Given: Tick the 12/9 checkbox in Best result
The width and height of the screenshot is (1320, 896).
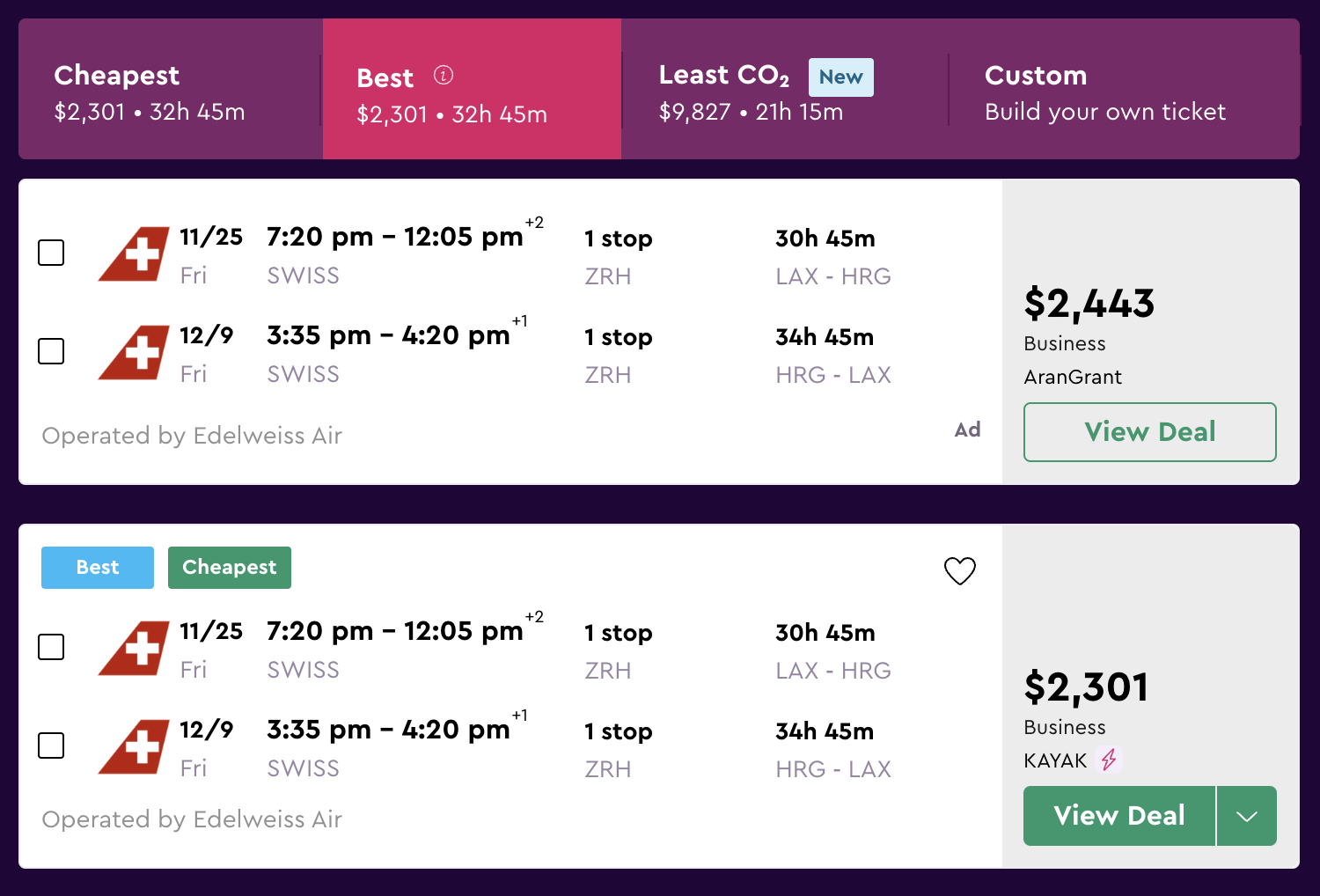Looking at the screenshot, I should pos(51,745).
